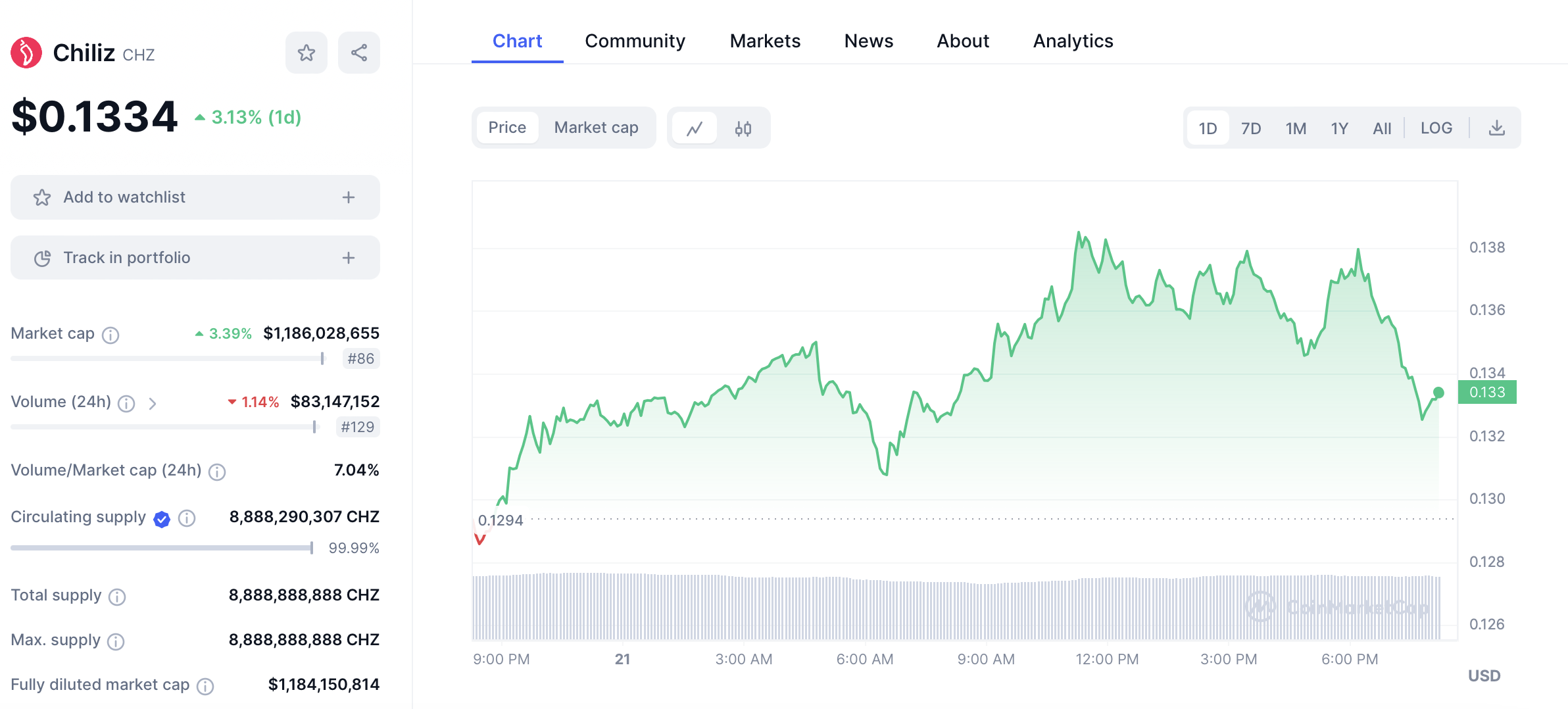Viewport: 1568px width, 709px height.
Task: Click the star favorite icon beside Chiliz
Action: tap(306, 53)
